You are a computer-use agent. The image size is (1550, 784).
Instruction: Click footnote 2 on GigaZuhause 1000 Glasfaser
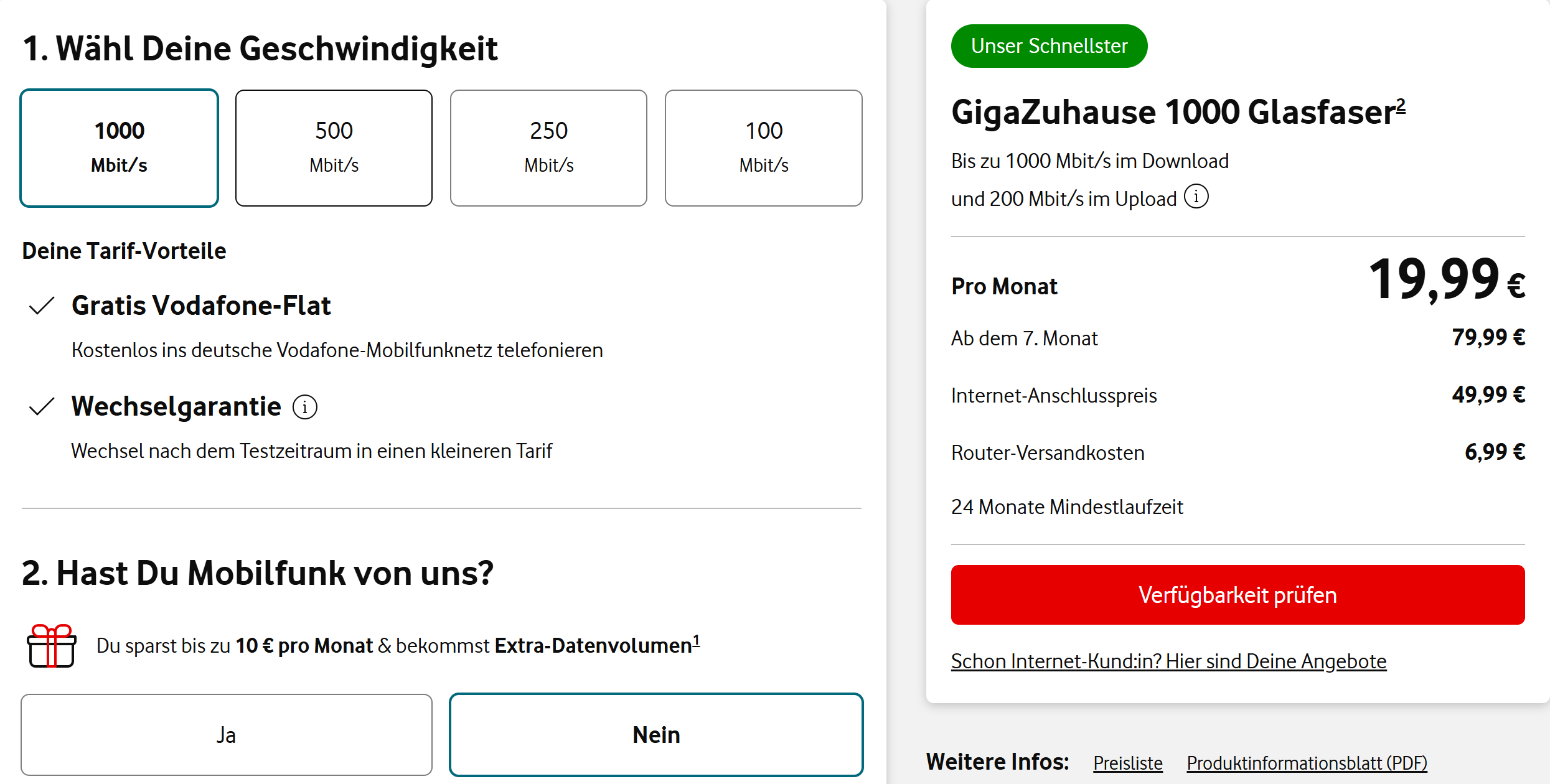(1401, 105)
